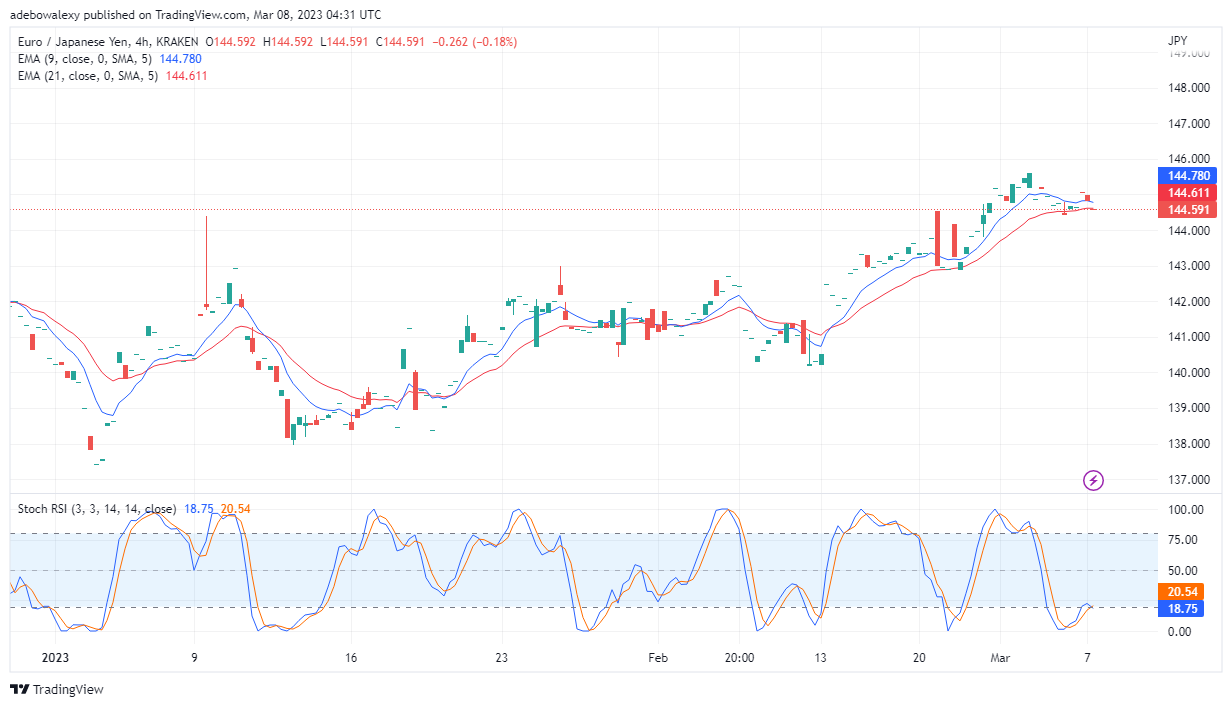The height and width of the screenshot is (707, 1232).
Task: Click the 23 date label on time axis
Action: (502, 657)
